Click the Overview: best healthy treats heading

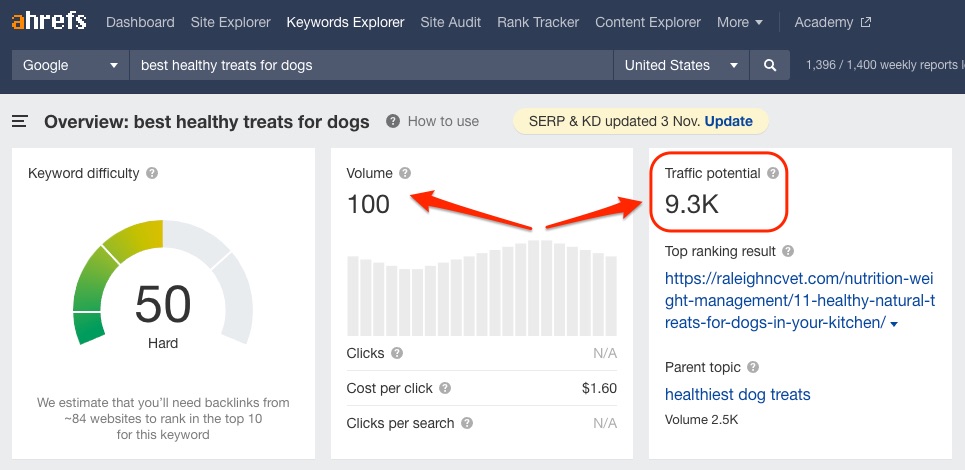(207, 122)
